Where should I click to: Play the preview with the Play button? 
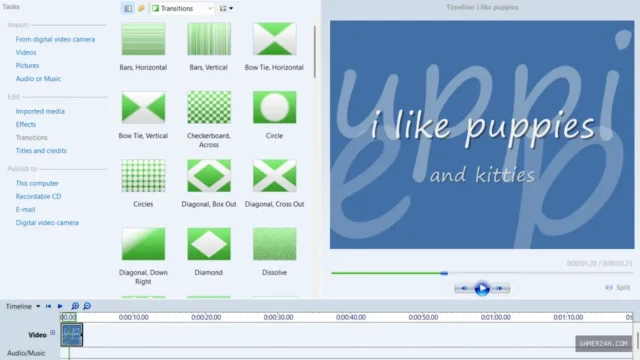(x=482, y=288)
